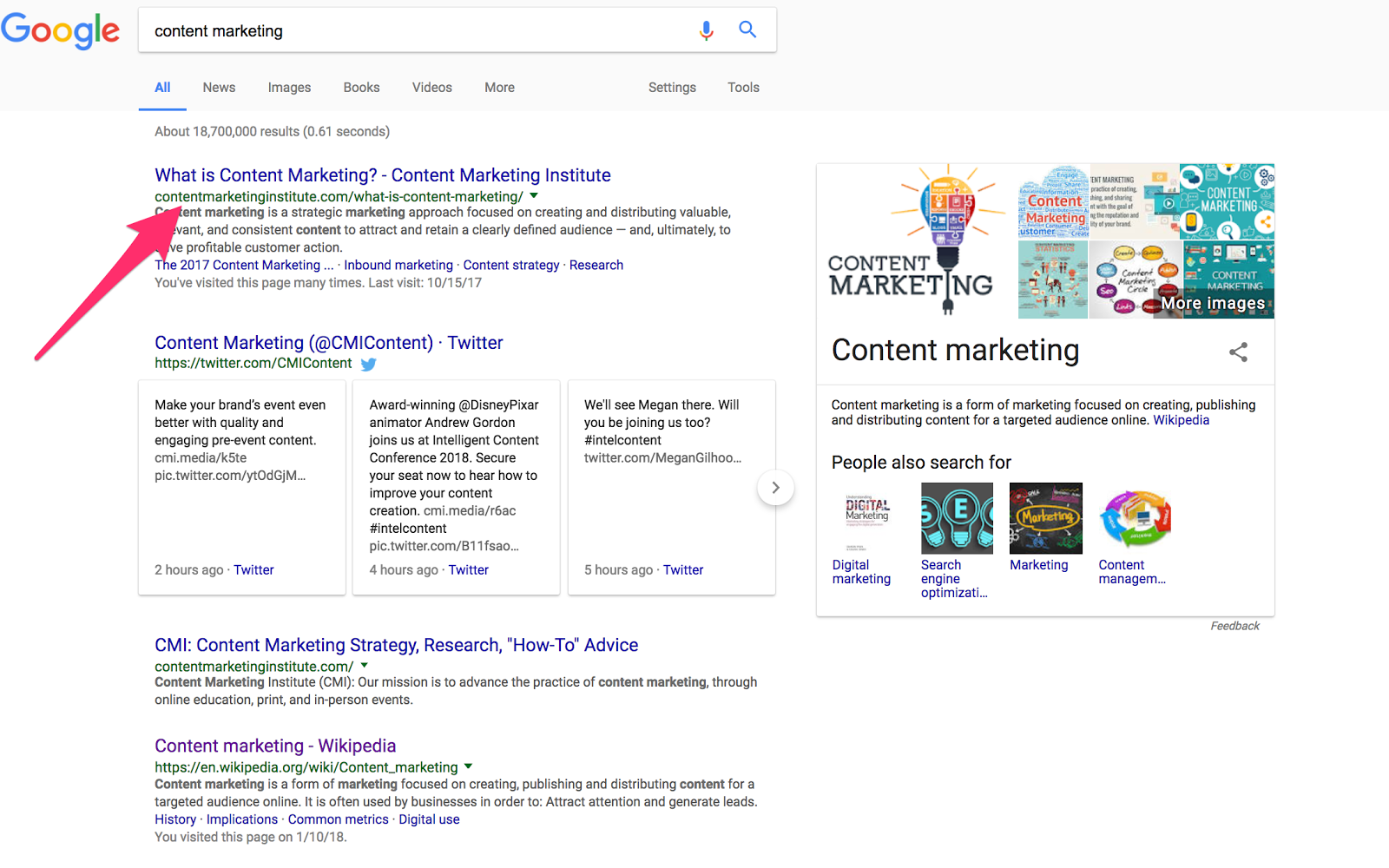Open Search engine optimization related thumbnail
1389x868 pixels.
pyautogui.click(x=957, y=518)
